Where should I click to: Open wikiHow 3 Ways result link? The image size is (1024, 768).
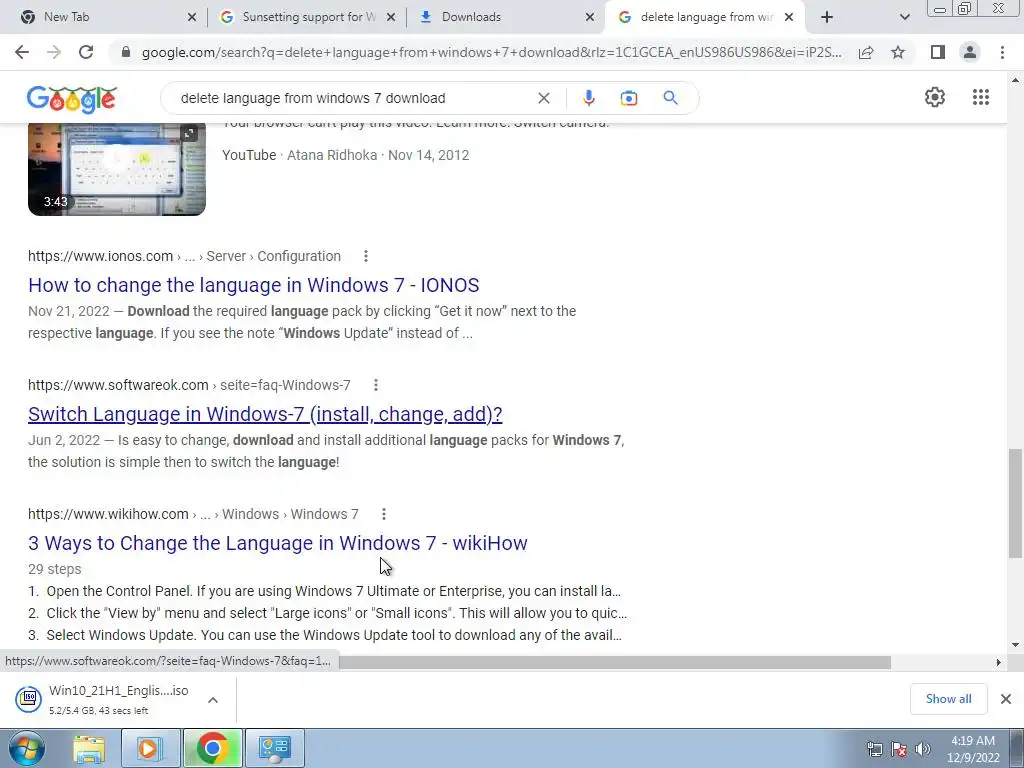coord(278,543)
